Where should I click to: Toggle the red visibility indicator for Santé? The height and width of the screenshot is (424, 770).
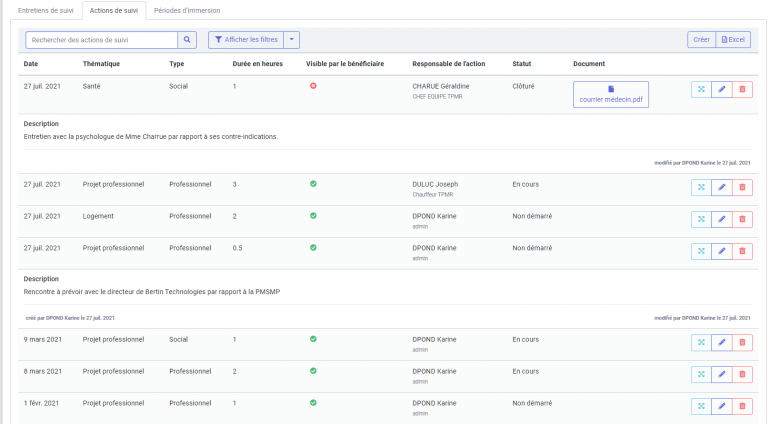[x=313, y=86]
